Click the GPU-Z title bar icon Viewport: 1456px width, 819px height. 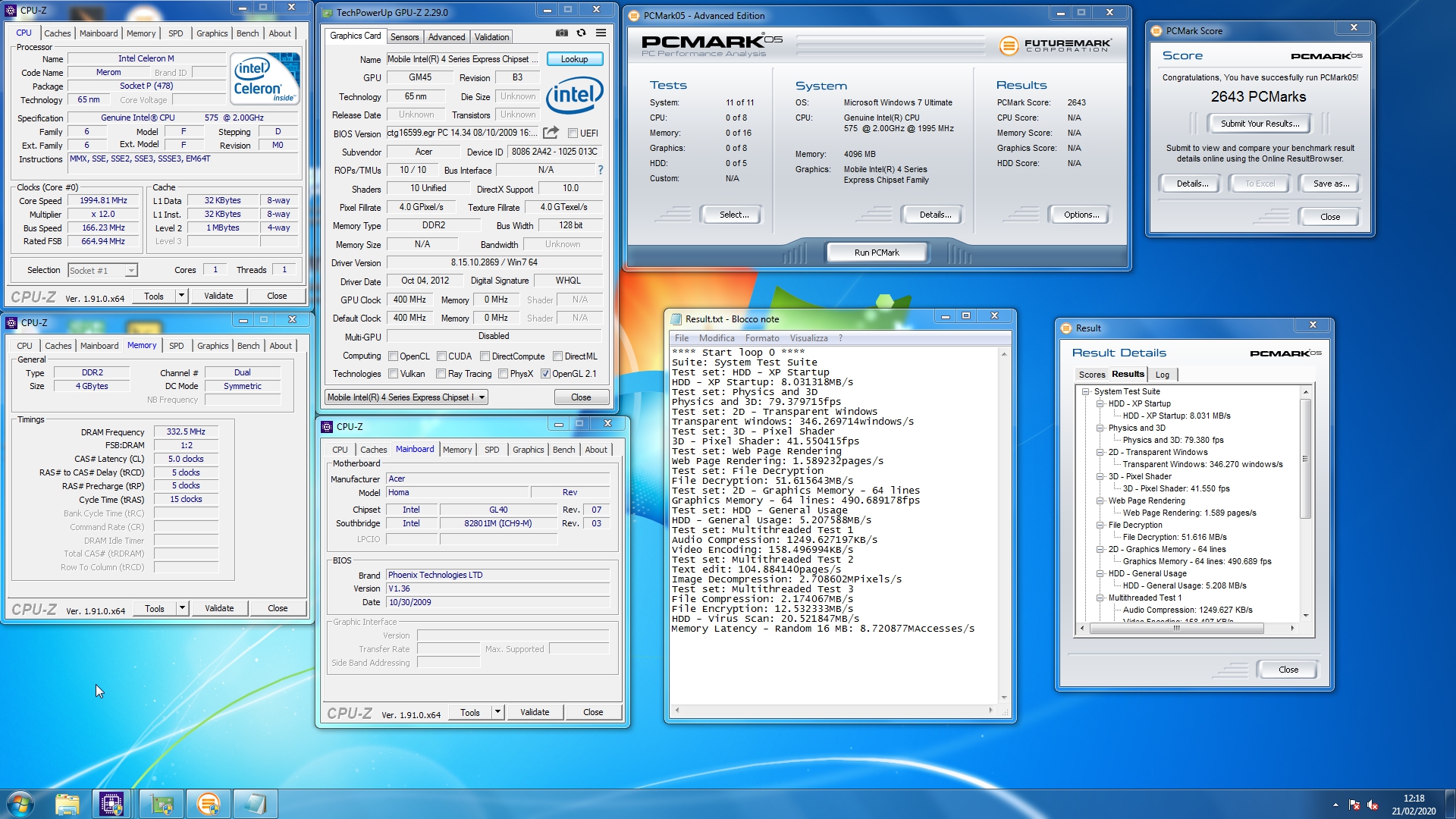coord(327,13)
